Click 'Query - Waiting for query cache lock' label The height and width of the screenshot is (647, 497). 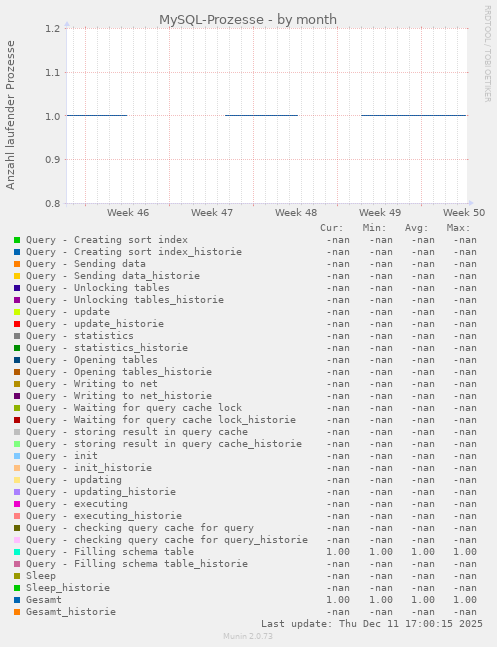pos(134,408)
